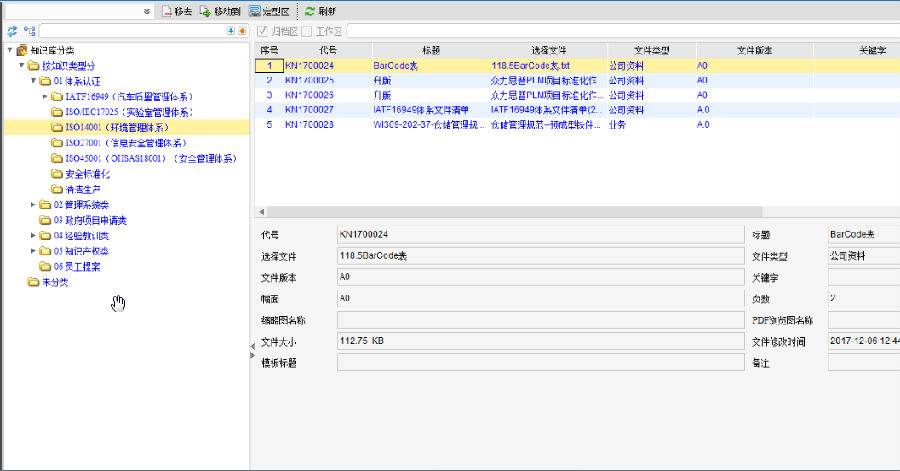This screenshot has height=471, width=900.
Task: Click the tree structure icon beside the sync icon
Action: [29, 31]
